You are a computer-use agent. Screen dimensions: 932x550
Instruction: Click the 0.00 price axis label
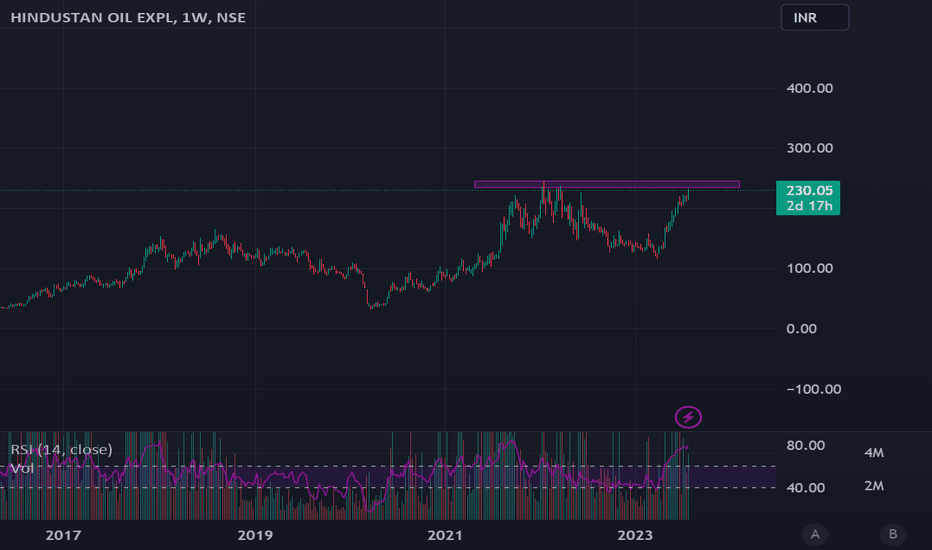tap(801, 329)
